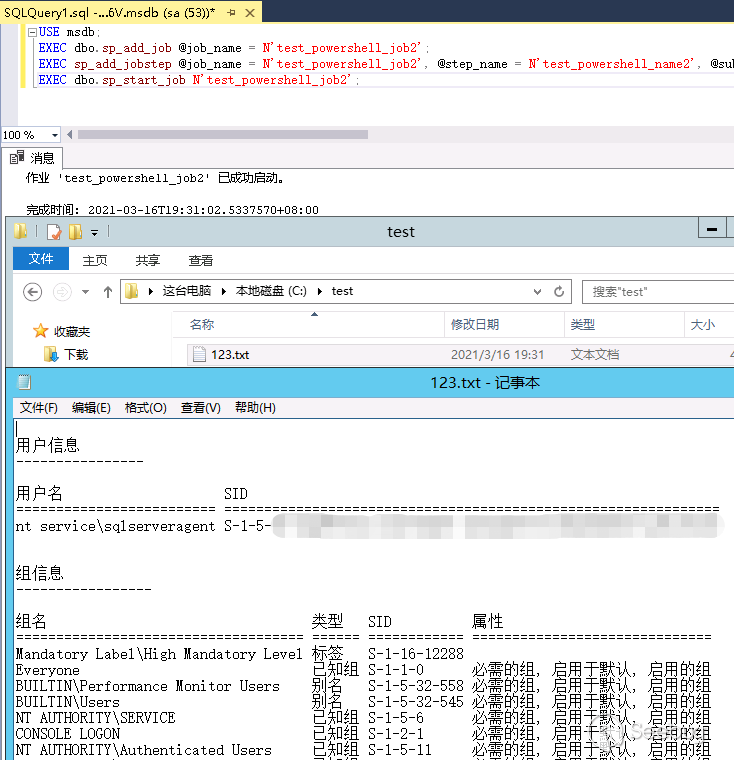The height and width of the screenshot is (760, 734).
Task: Open the address bar history dropdown
Action: [537, 291]
